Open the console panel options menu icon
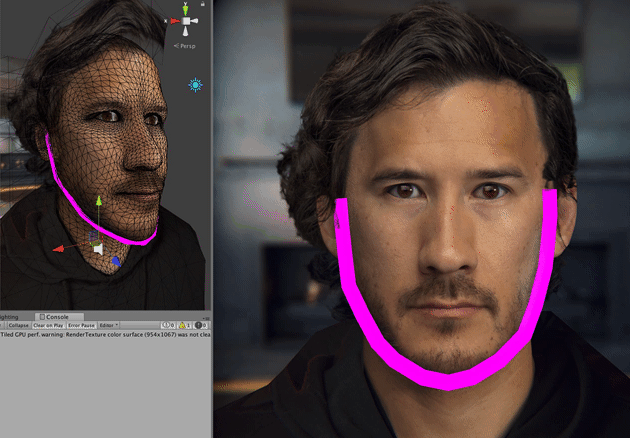This screenshot has width=630, height=438. 207,318
